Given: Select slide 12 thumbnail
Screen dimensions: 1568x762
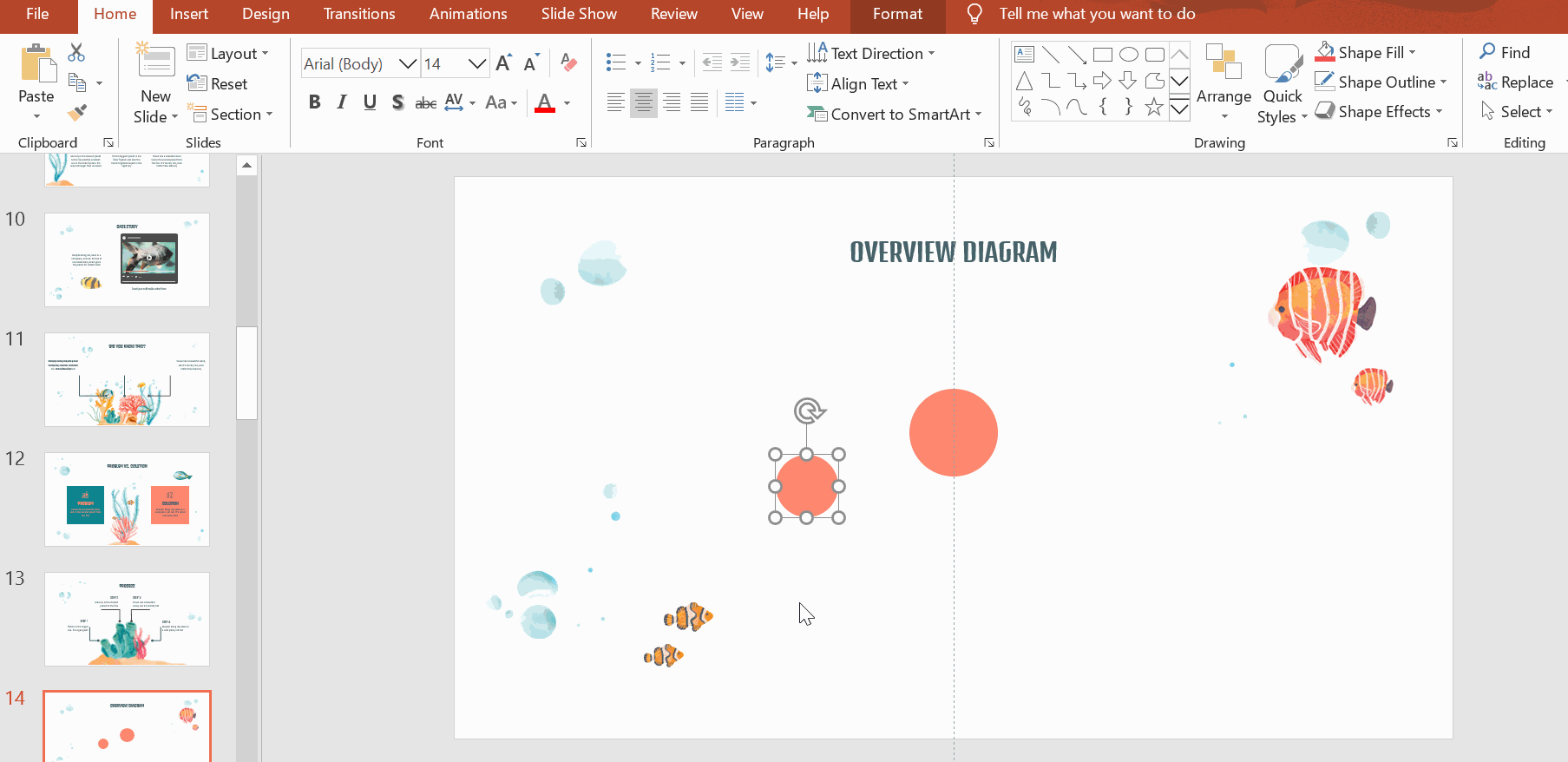Looking at the screenshot, I should point(127,499).
